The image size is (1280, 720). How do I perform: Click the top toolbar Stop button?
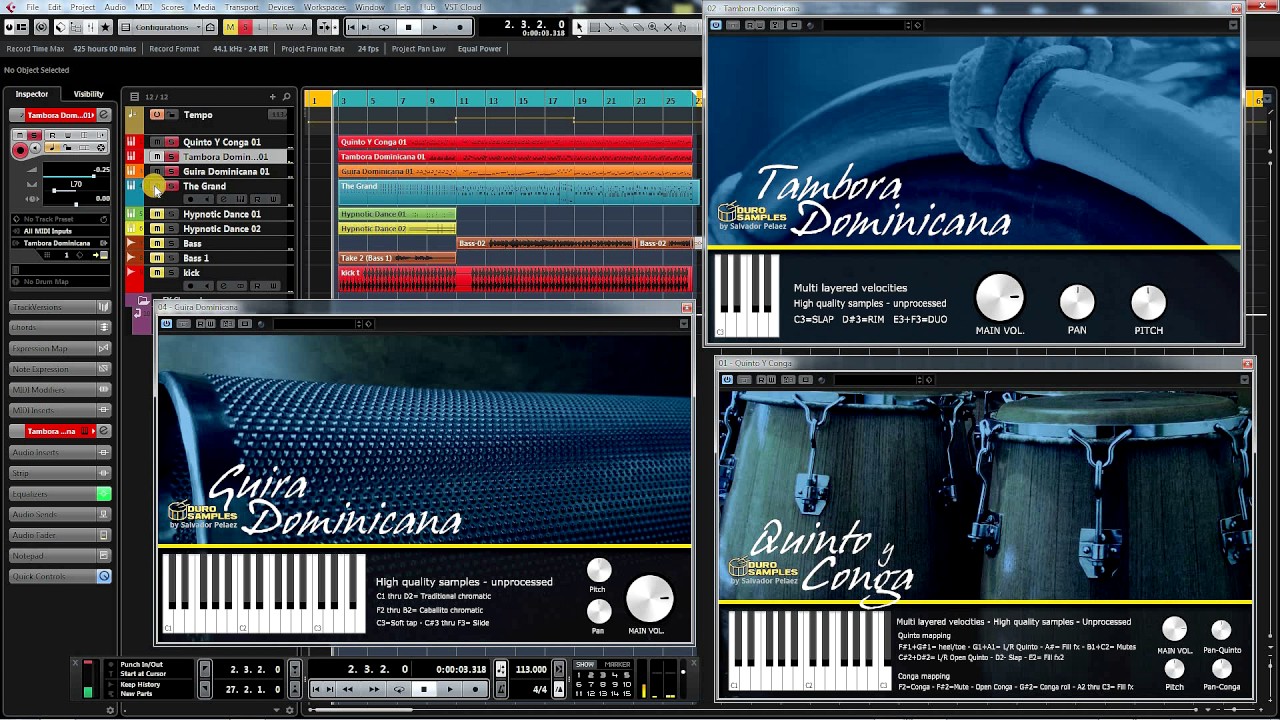pos(408,27)
